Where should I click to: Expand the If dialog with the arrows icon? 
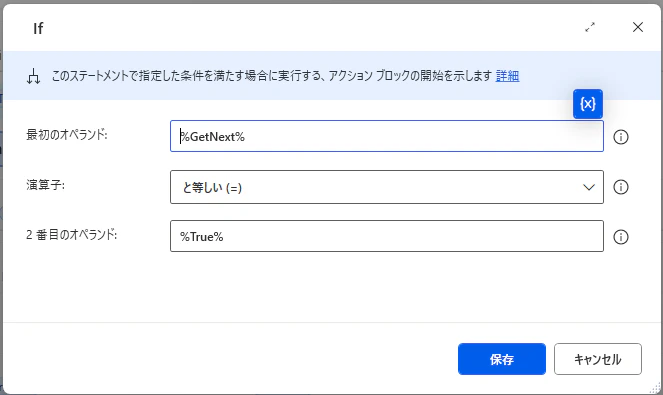click(x=590, y=27)
